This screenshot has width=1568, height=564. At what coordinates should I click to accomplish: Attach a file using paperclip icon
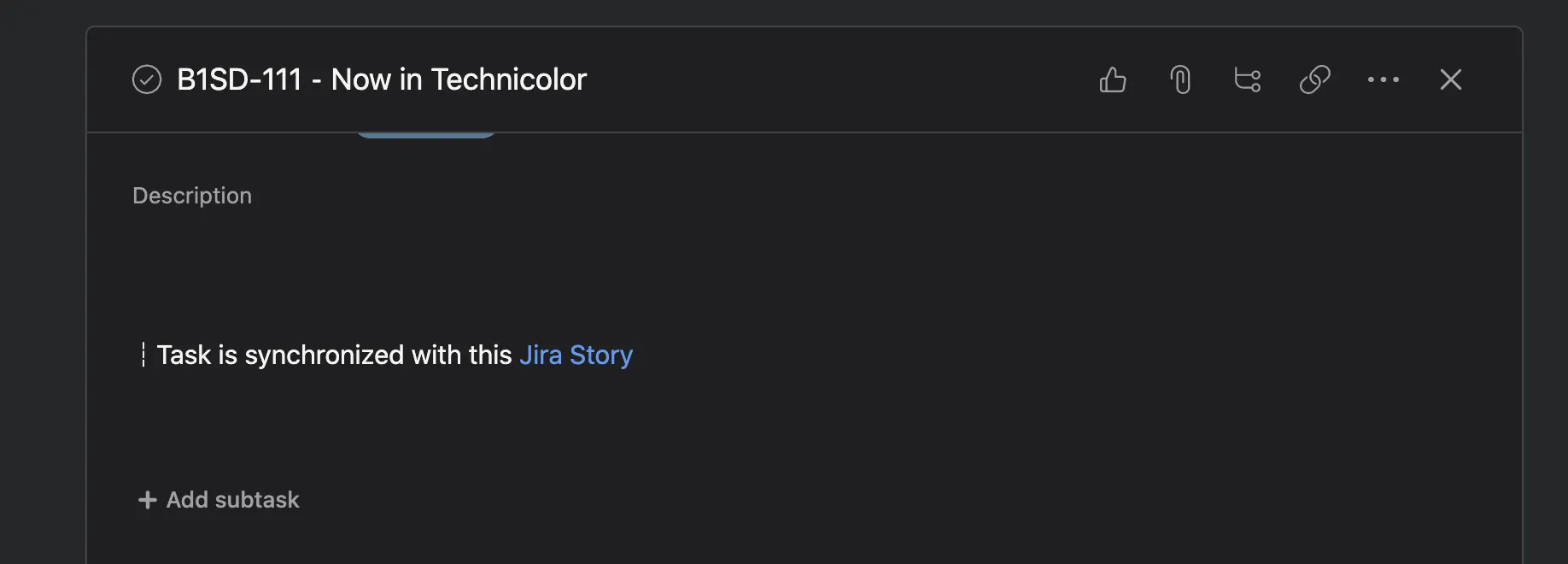tap(1180, 79)
